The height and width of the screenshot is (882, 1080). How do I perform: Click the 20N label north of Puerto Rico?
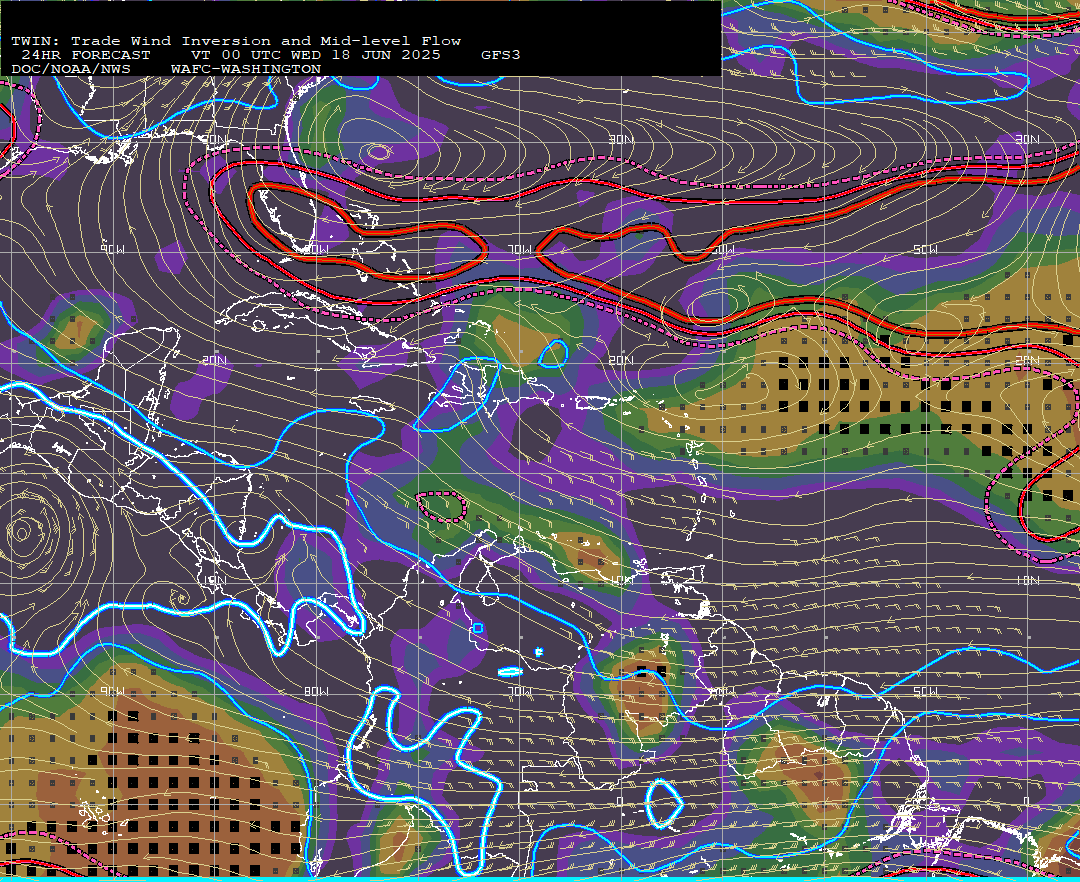point(621,360)
